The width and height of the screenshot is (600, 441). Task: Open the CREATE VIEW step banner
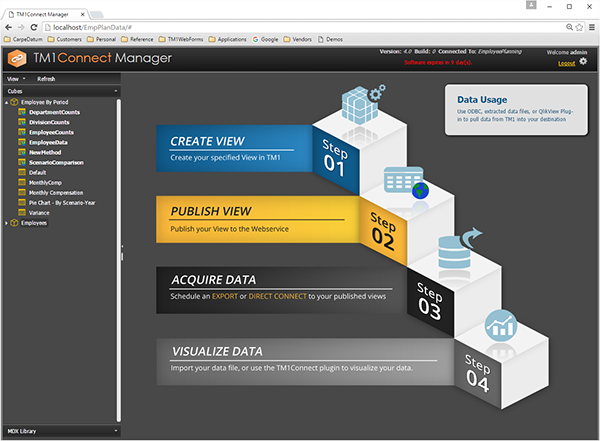tap(234, 148)
